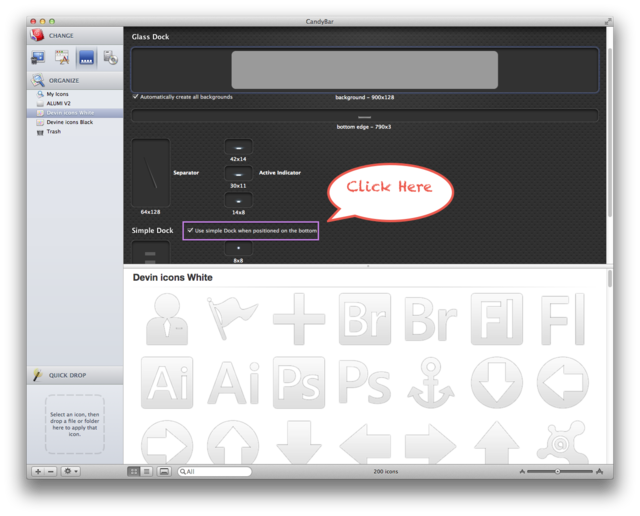This screenshot has height=516, width=640.
Task: Toggle Automatically create all backgrounds checkbox
Action: (x=136, y=97)
